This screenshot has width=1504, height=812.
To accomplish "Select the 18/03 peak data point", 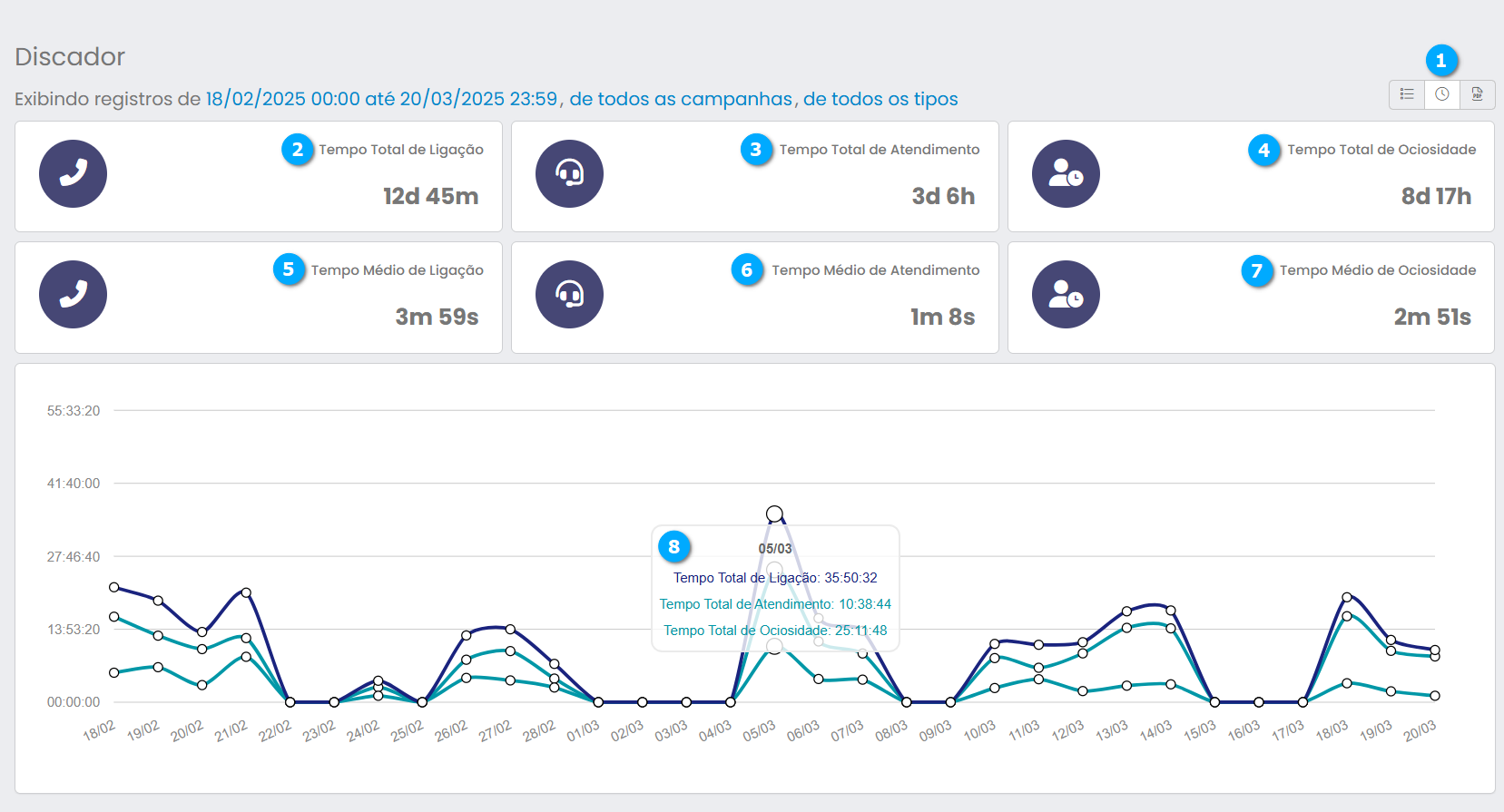I will coord(1347,597).
